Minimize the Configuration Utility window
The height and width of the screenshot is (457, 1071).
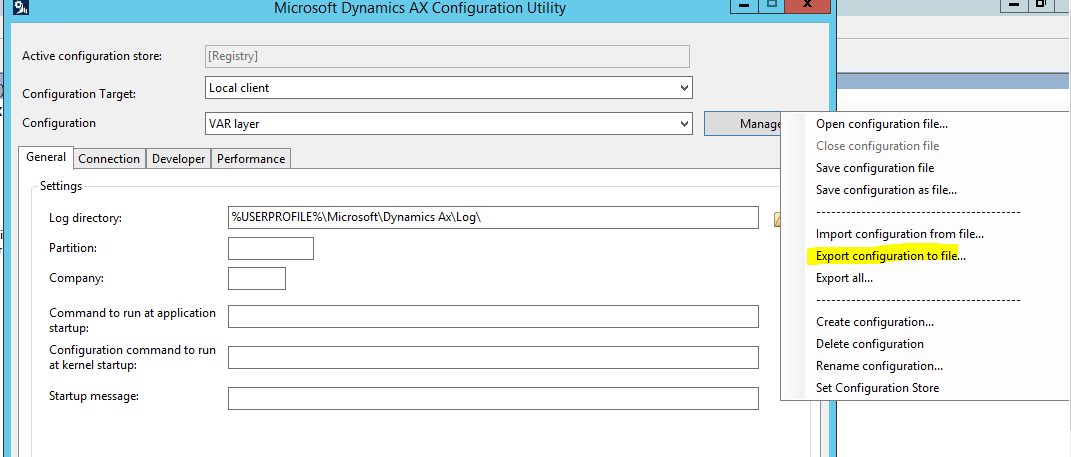pos(743,5)
